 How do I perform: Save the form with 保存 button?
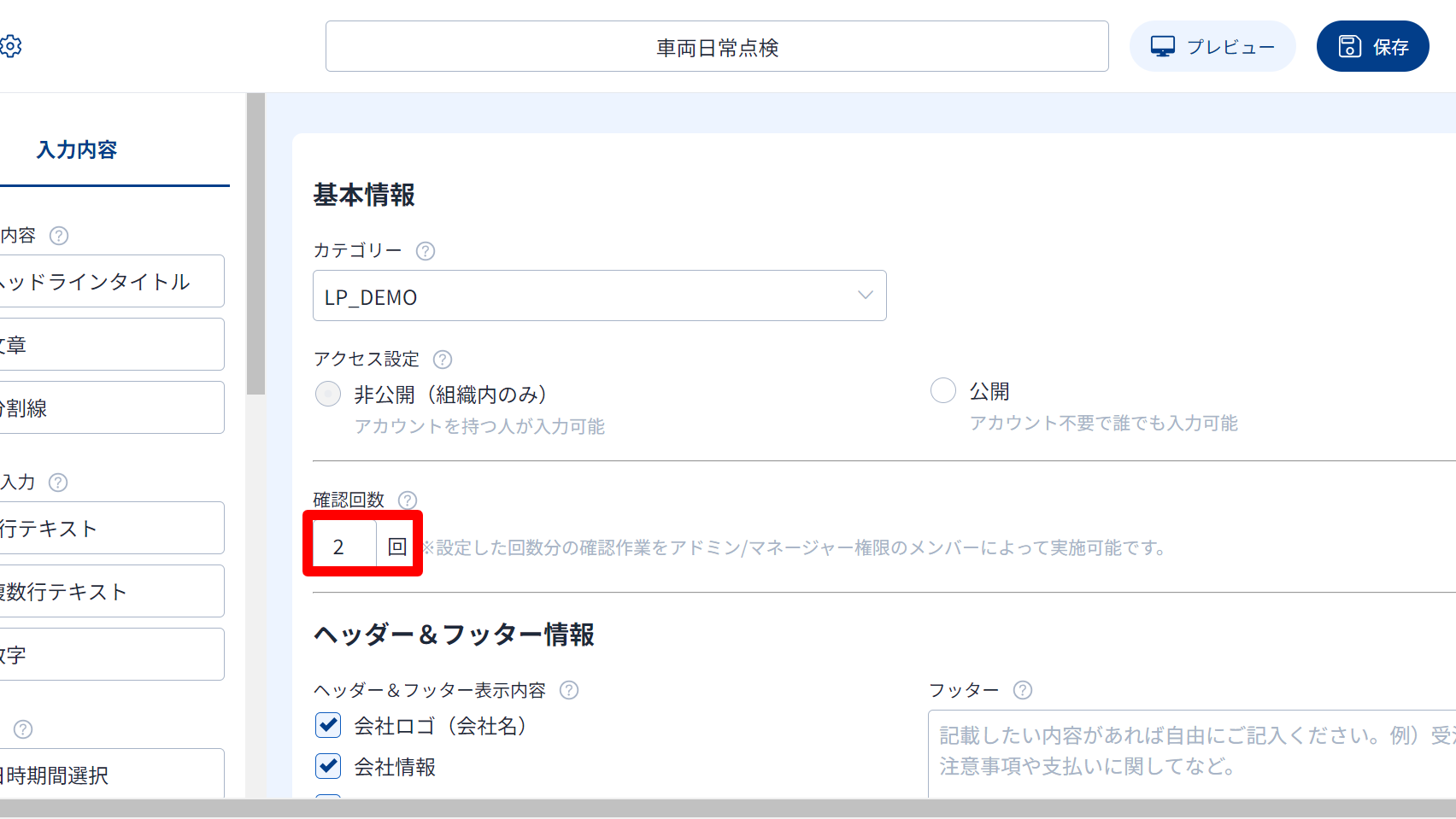[1372, 47]
